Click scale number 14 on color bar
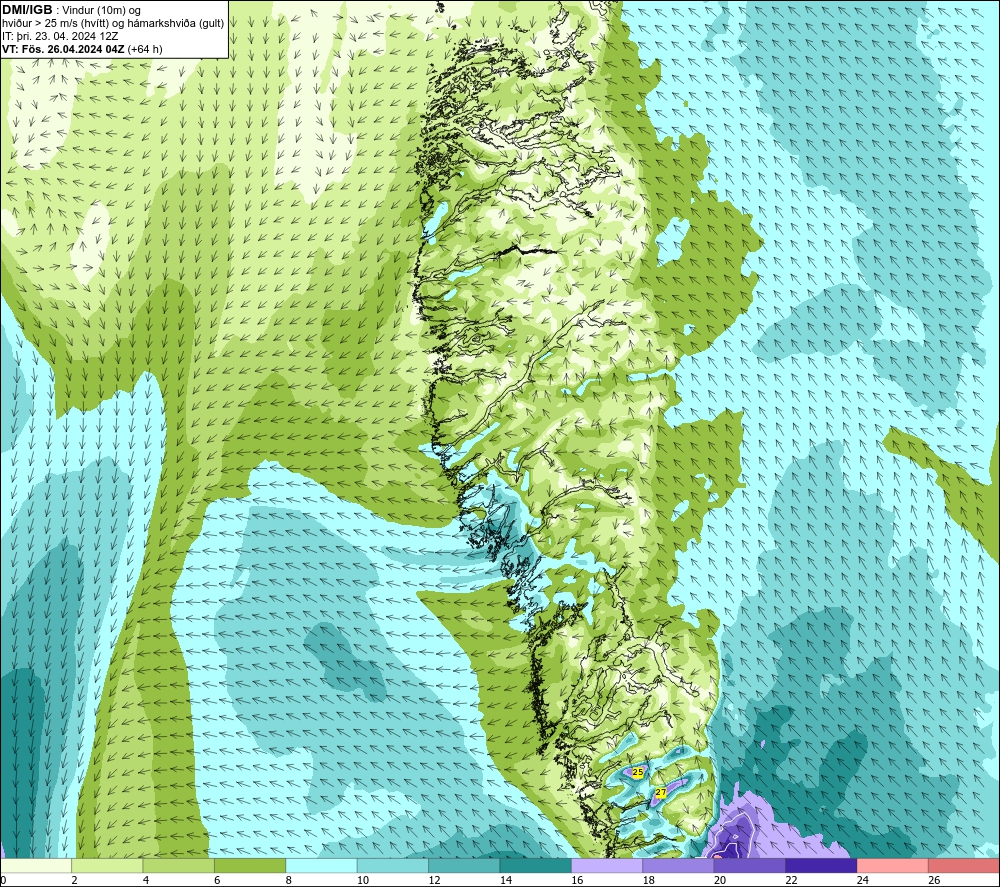 (506, 880)
